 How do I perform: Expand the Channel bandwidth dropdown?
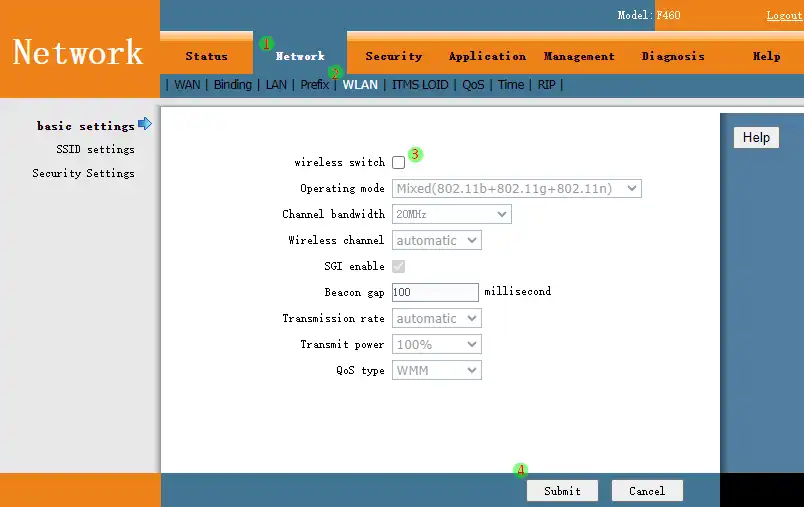(451, 214)
